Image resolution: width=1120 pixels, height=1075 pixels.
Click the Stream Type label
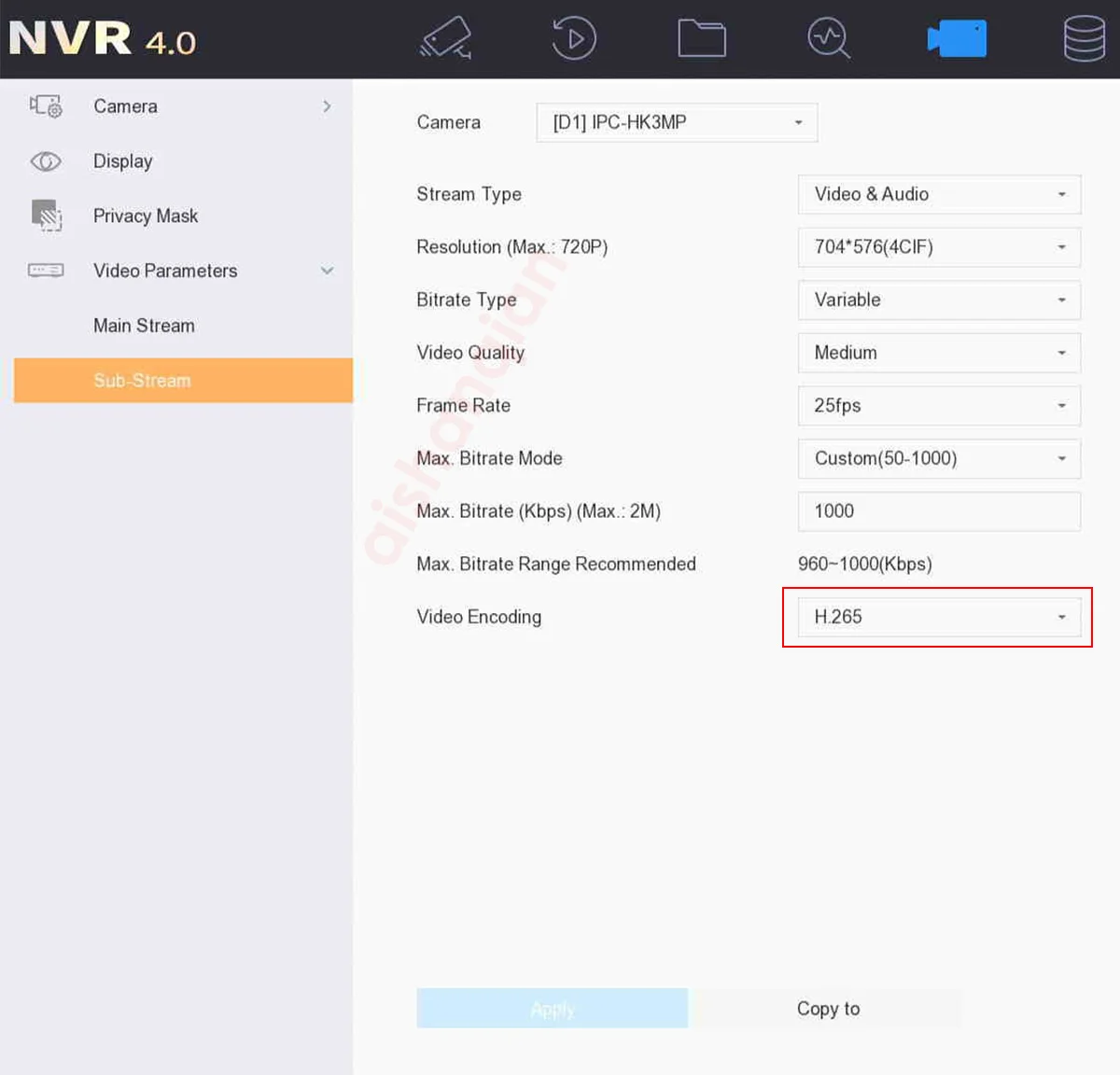pos(469,194)
